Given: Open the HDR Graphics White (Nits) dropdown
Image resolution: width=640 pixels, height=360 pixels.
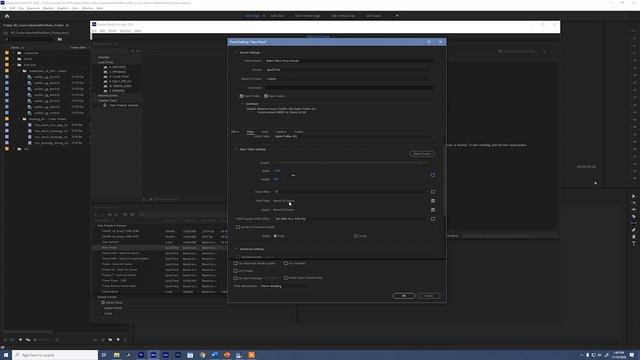Looking at the screenshot, I should tap(351, 219).
